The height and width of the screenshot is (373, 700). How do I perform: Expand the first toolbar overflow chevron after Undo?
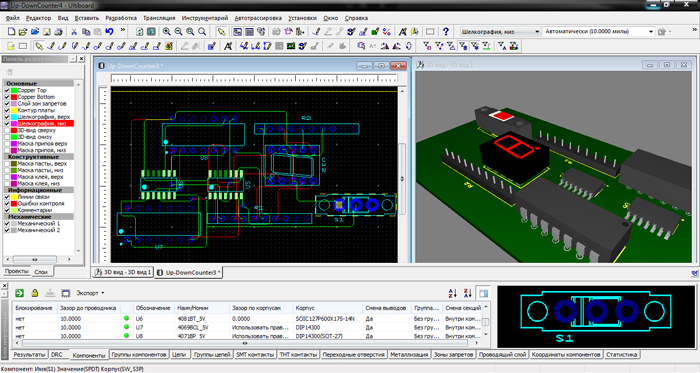tap(123, 30)
